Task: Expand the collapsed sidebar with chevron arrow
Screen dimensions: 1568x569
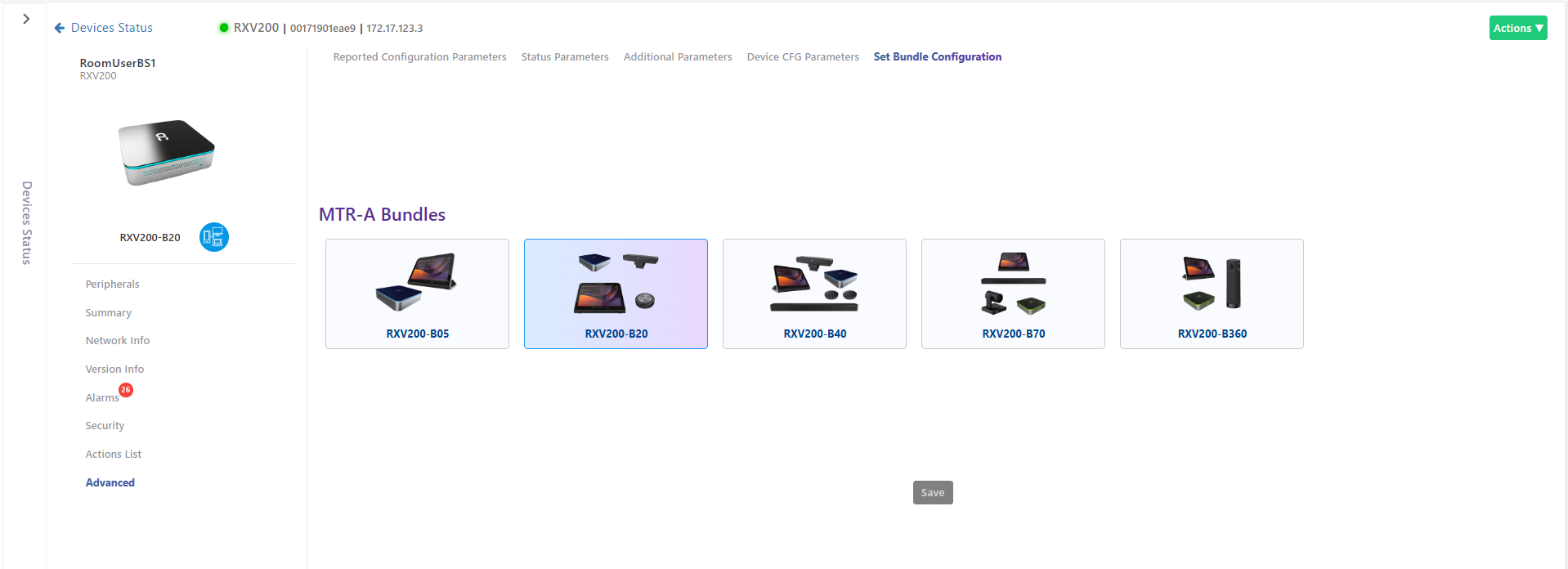Action: click(x=26, y=19)
